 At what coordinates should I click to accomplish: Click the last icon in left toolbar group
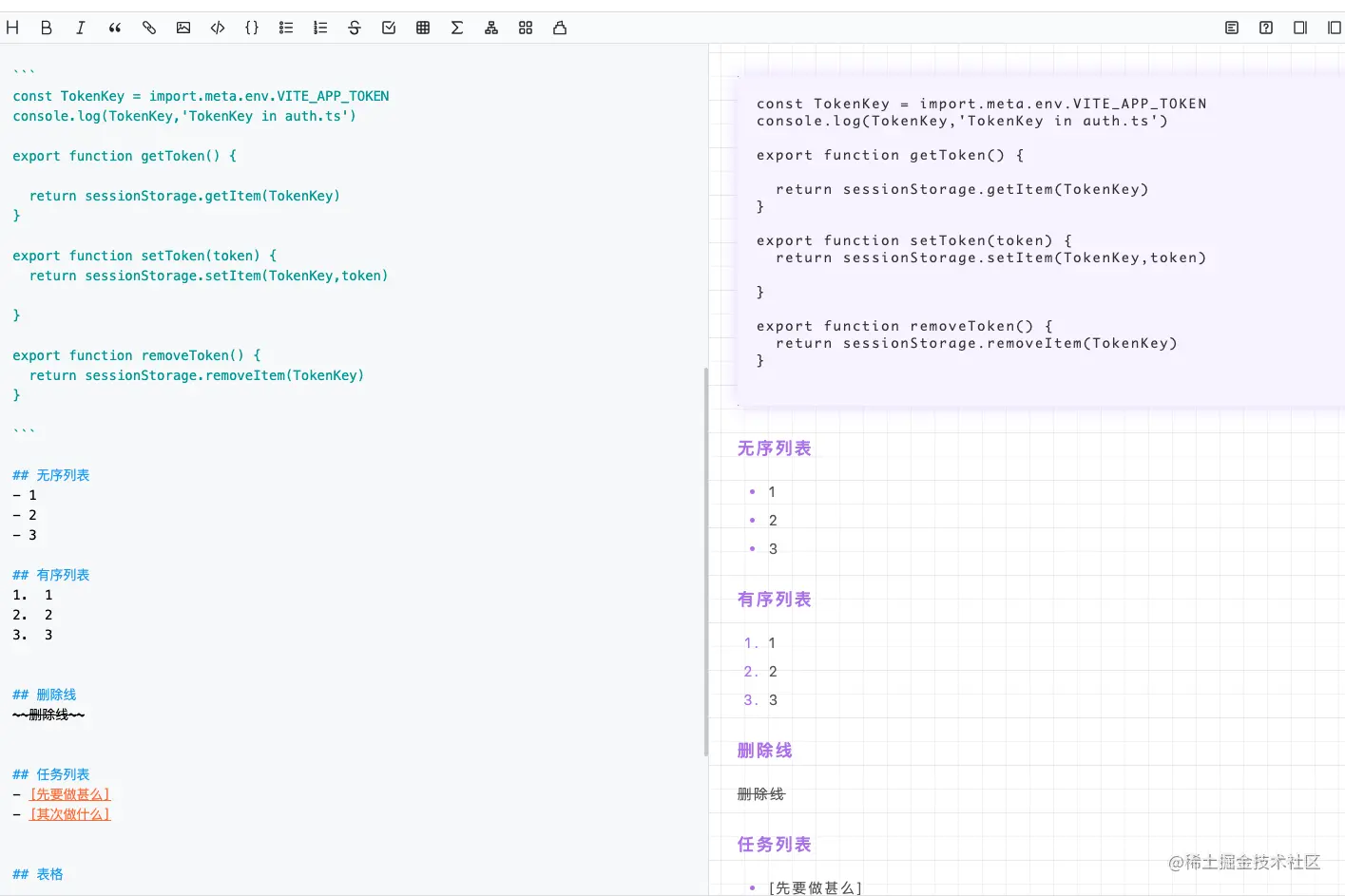(560, 28)
